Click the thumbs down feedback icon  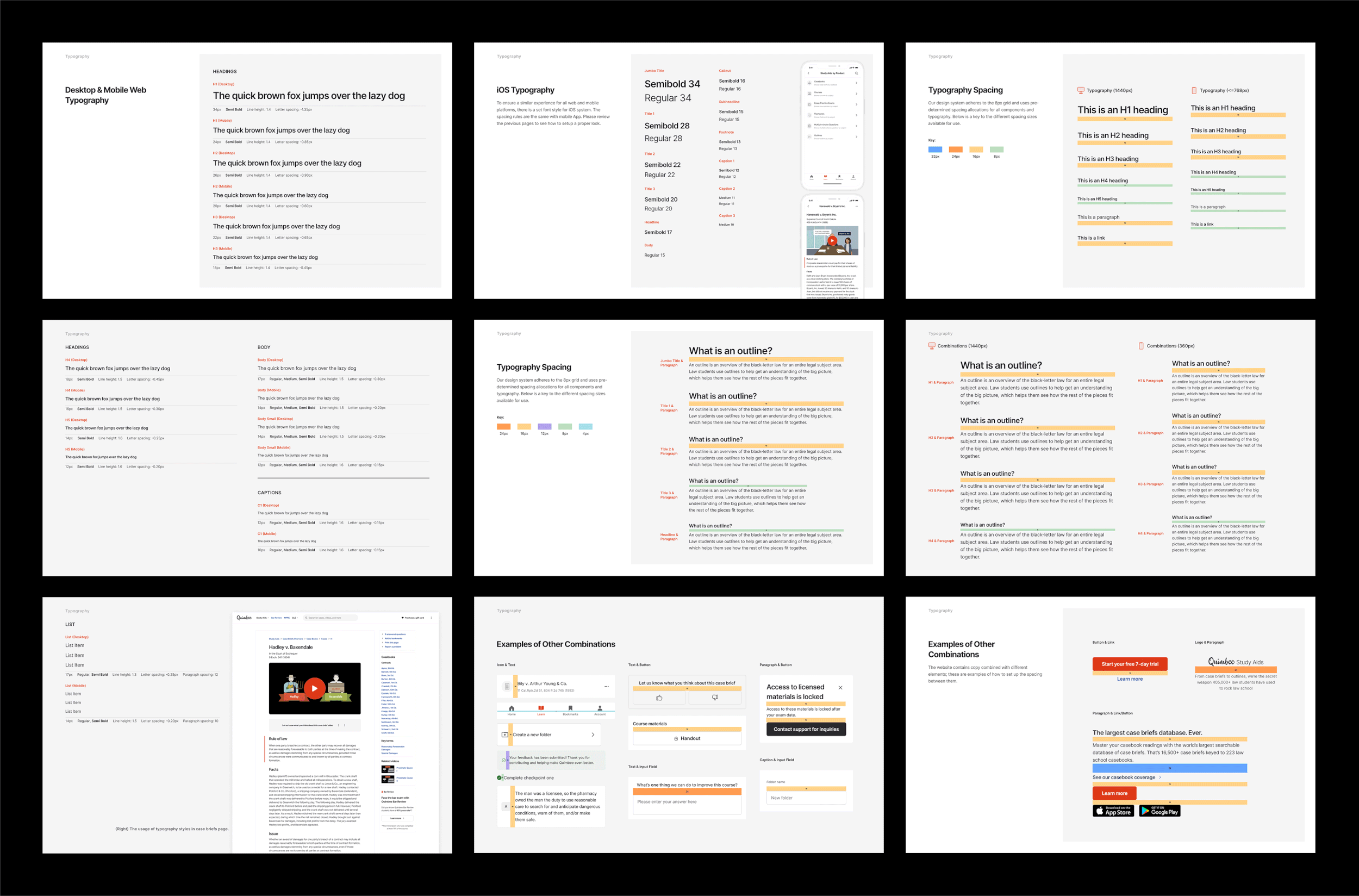(715, 698)
